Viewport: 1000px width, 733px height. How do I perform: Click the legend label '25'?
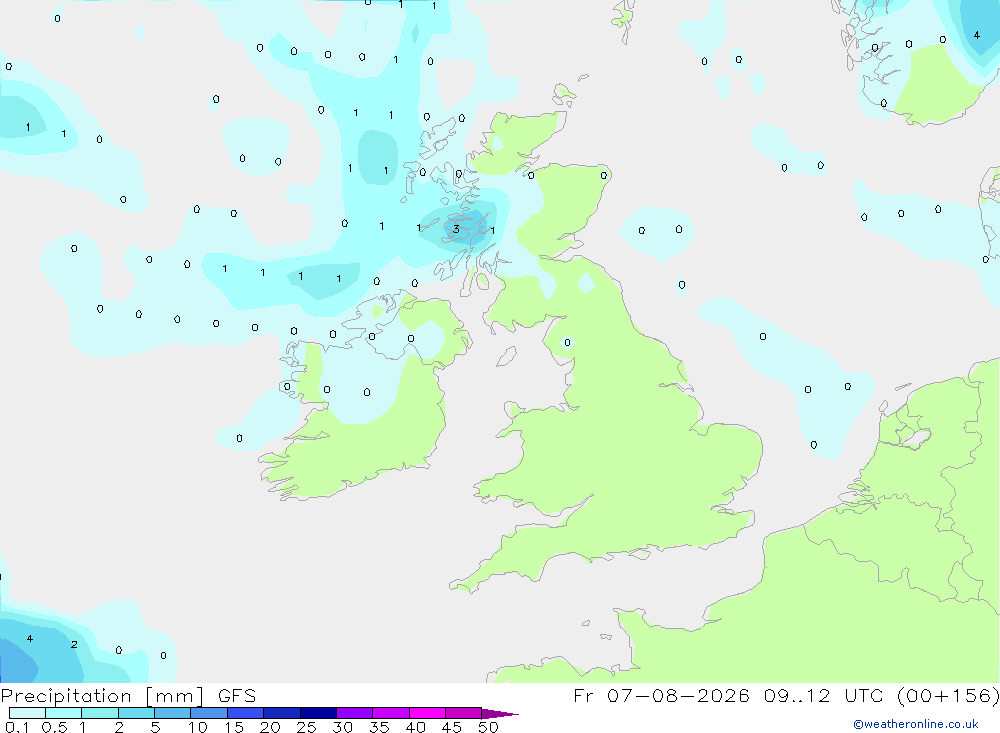pos(306,727)
